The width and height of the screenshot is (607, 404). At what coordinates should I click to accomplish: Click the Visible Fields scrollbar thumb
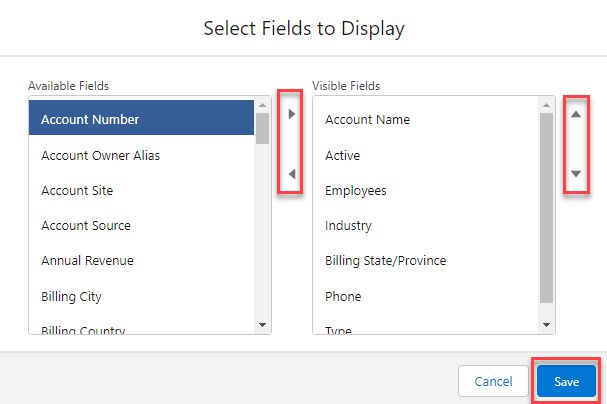click(546, 208)
